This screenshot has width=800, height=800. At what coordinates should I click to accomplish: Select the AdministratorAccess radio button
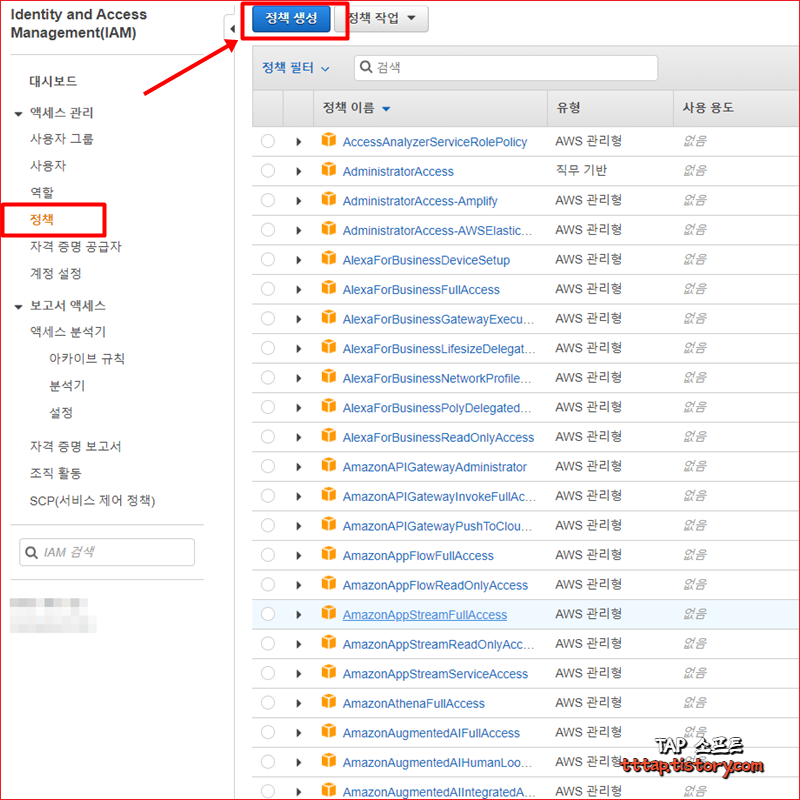click(268, 171)
